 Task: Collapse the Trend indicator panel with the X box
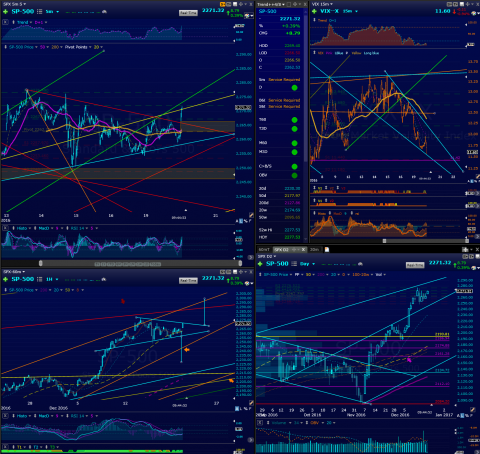pos(5,22)
